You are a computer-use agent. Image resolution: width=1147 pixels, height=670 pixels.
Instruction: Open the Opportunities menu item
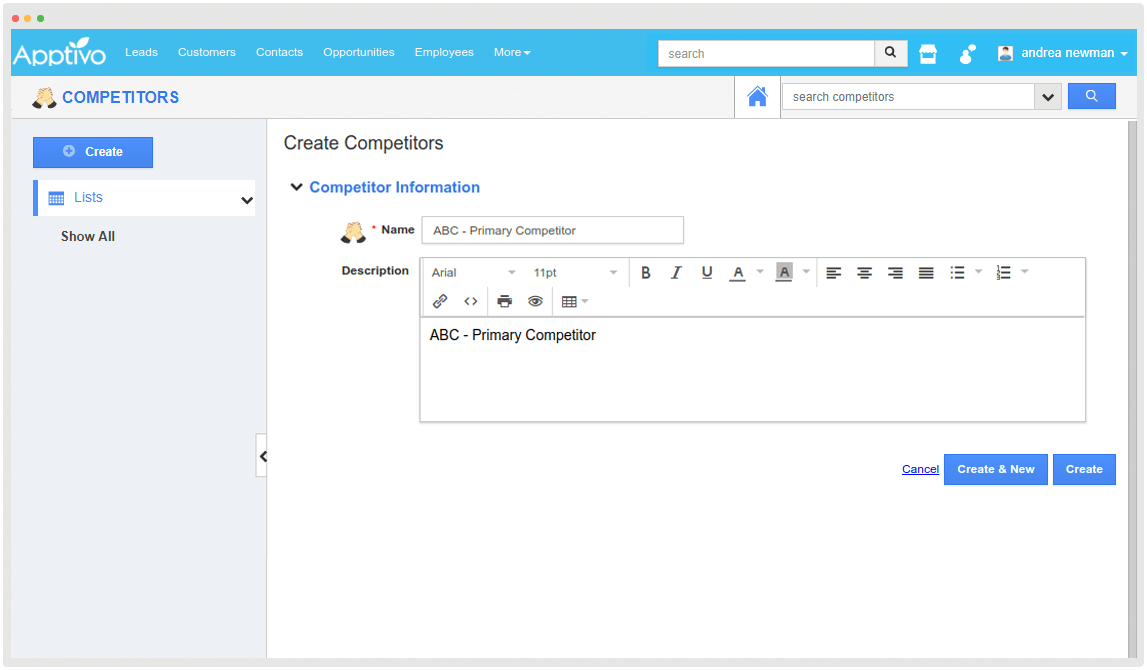coord(358,52)
